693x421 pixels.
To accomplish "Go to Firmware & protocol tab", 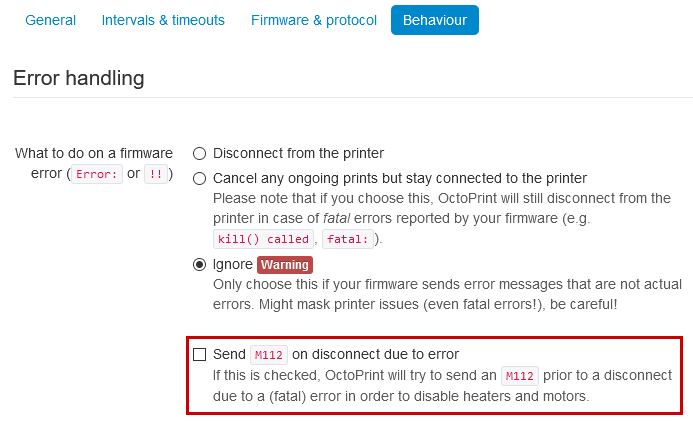I will tap(314, 20).
